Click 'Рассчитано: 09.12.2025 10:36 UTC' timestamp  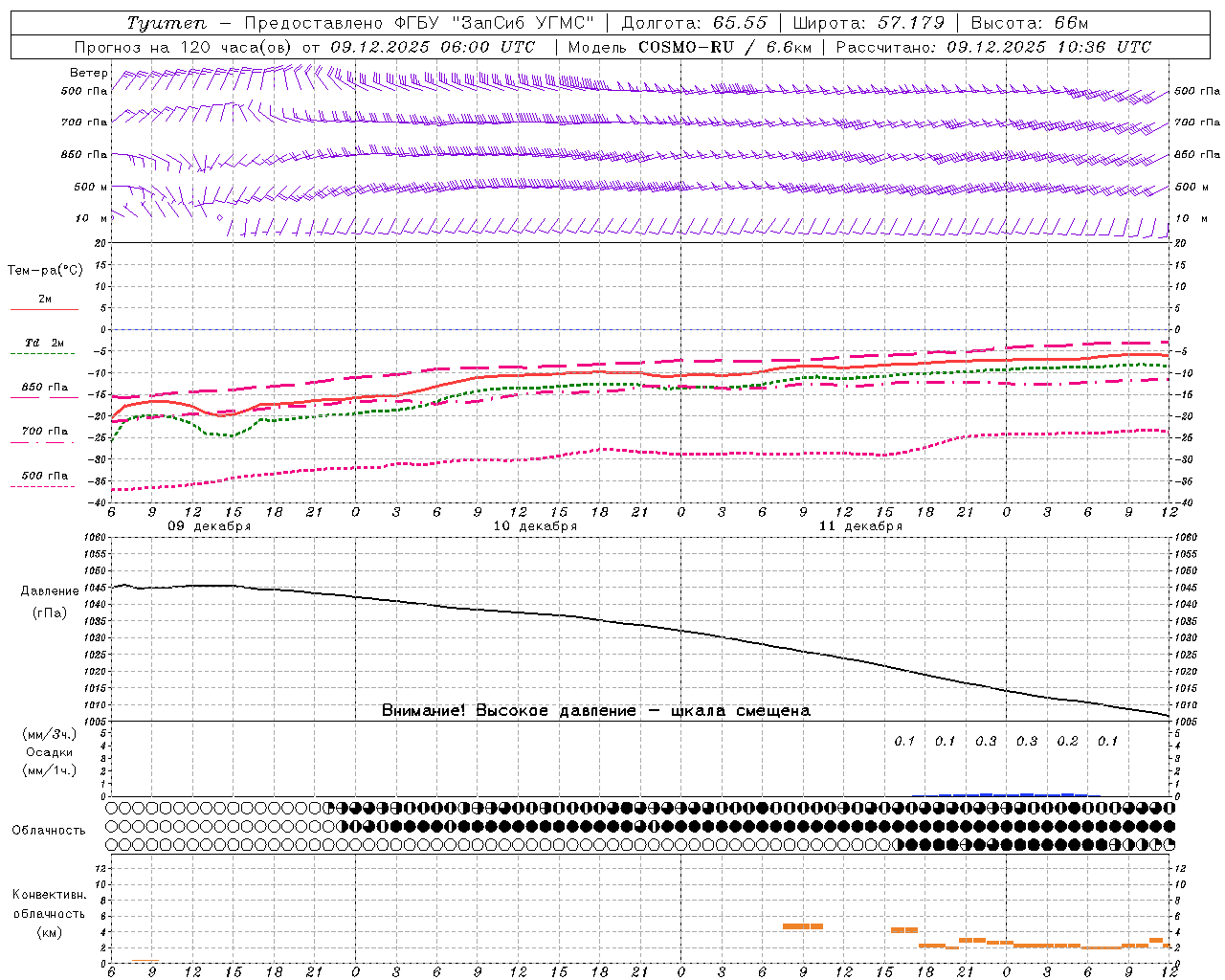[993, 47]
